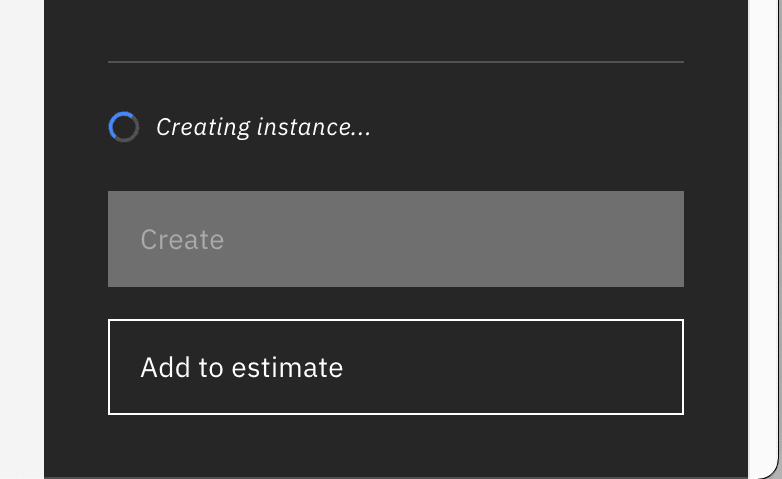Select the word "Create" inside the gray button
Screen dimensions: 782x479
tap(182, 240)
